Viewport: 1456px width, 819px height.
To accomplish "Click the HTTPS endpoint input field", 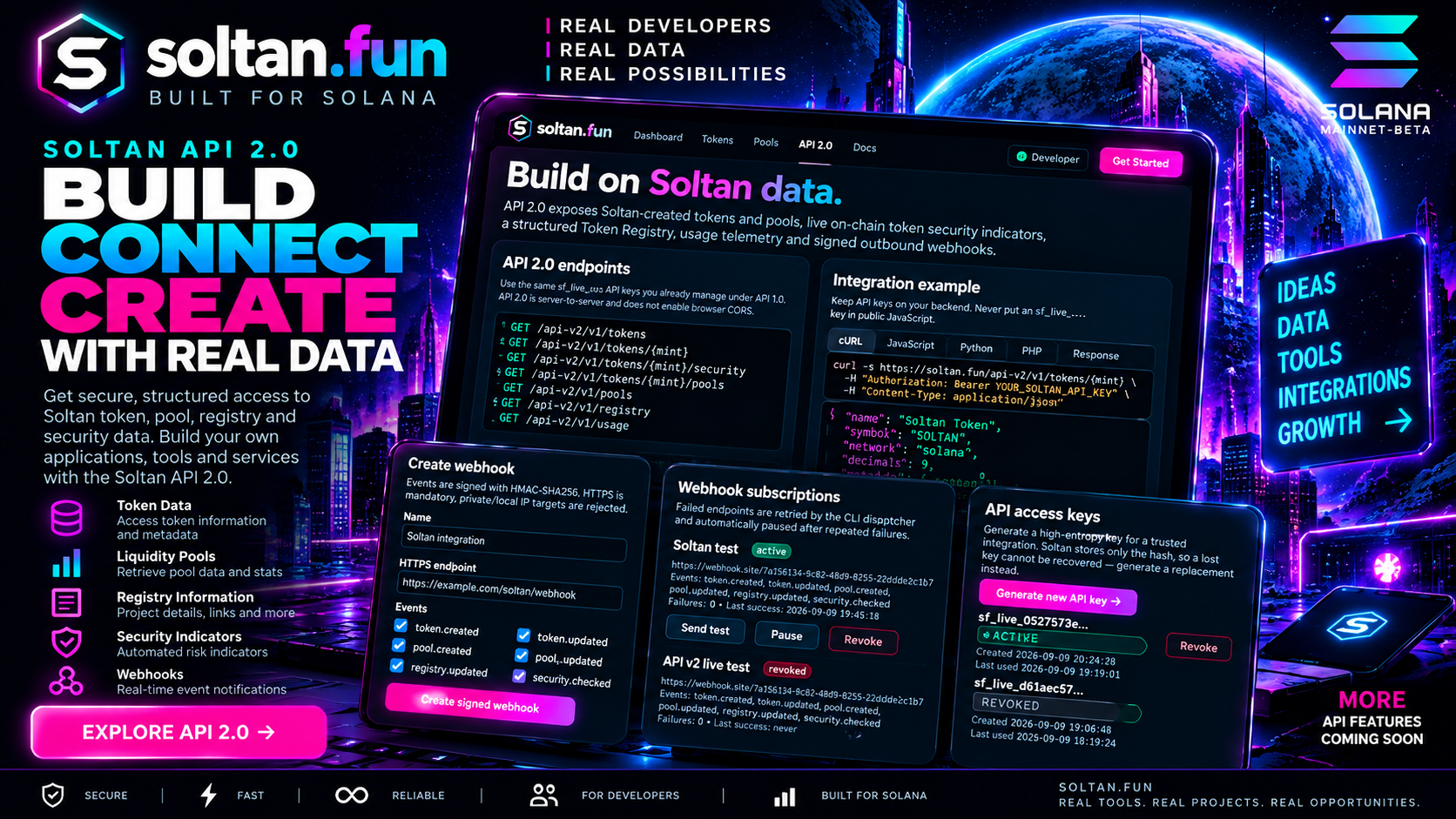I will pos(510,589).
